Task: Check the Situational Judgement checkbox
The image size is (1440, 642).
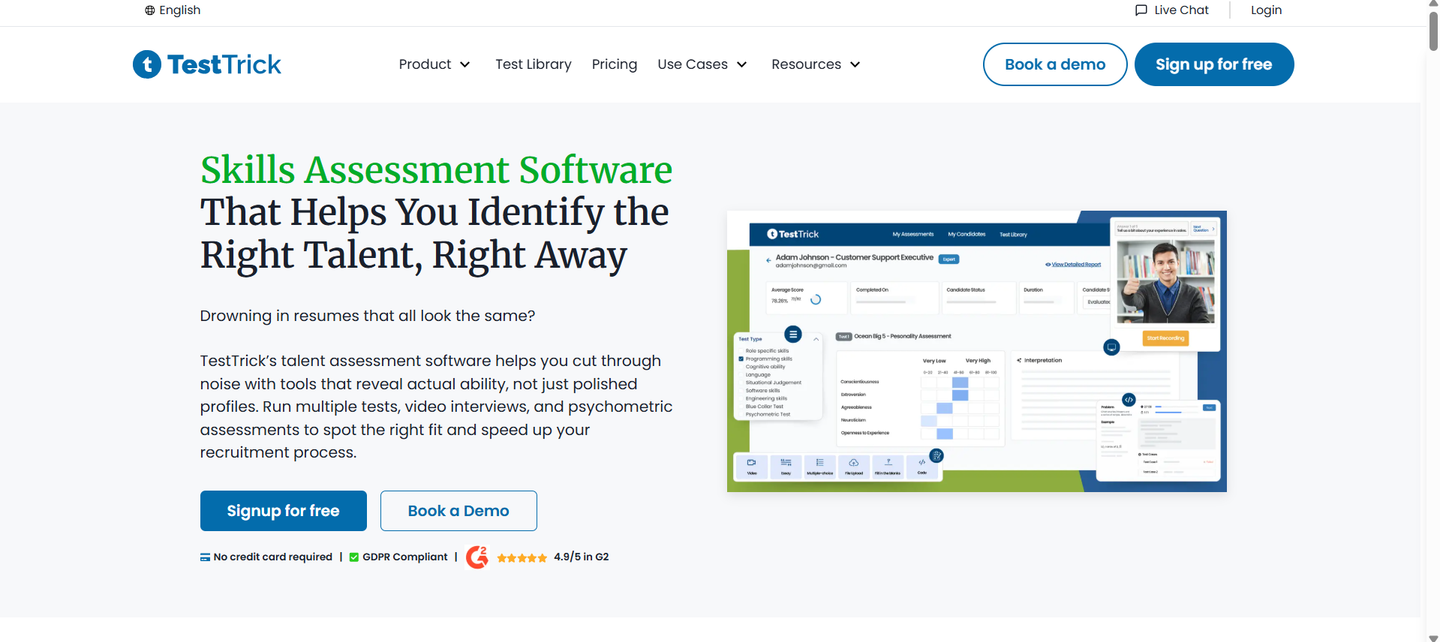Action: [x=741, y=383]
